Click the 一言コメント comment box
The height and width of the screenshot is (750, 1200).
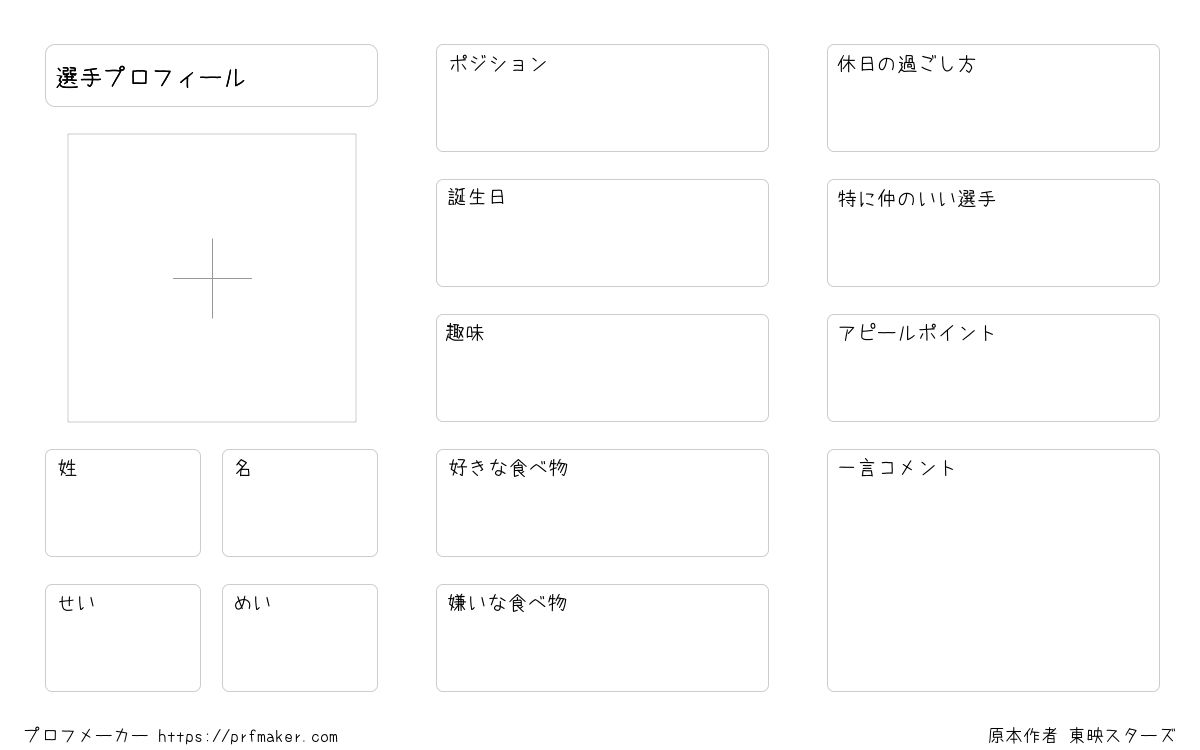[x=993, y=570]
